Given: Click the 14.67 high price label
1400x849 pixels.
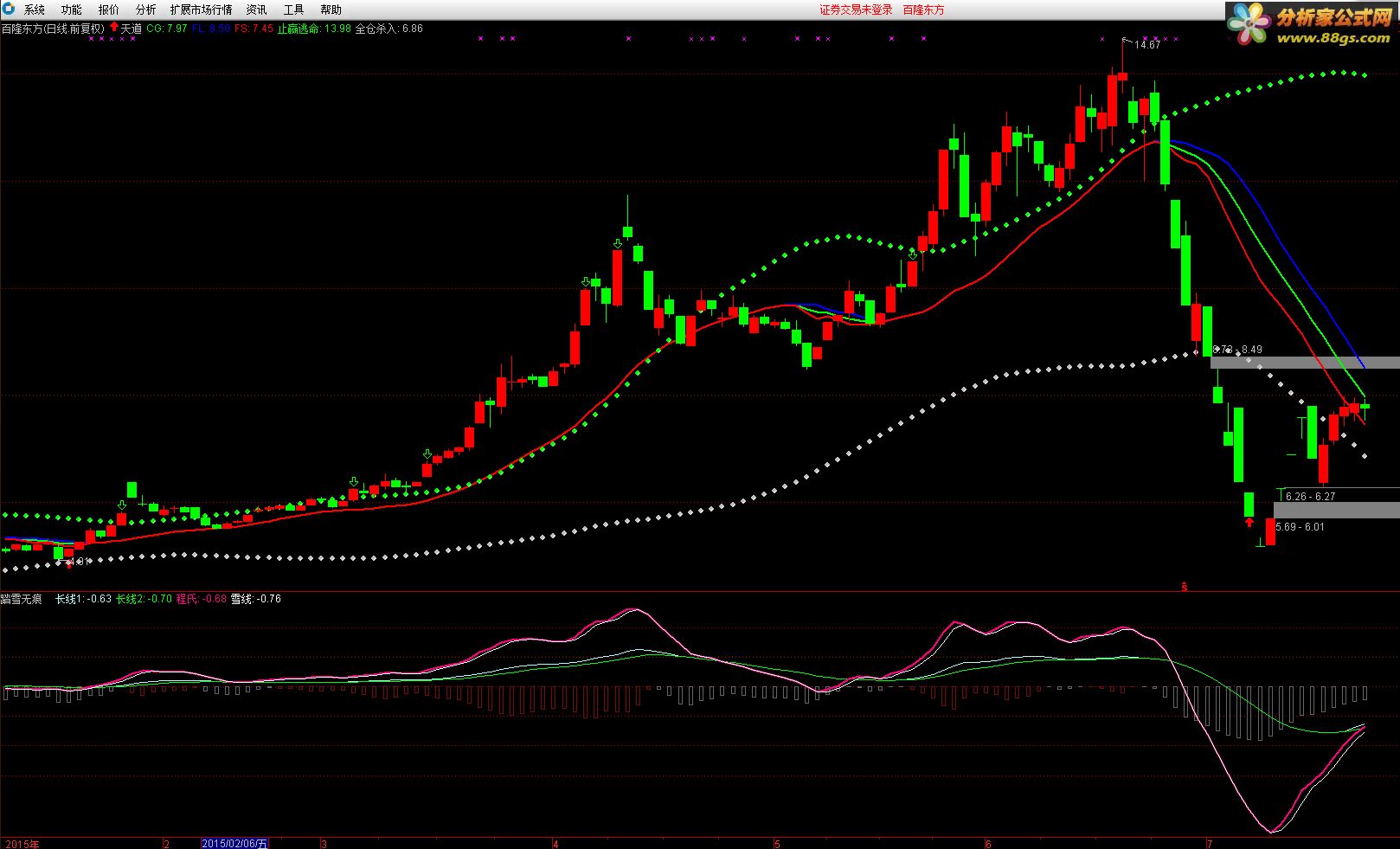Looking at the screenshot, I should click(x=1147, y=45).
